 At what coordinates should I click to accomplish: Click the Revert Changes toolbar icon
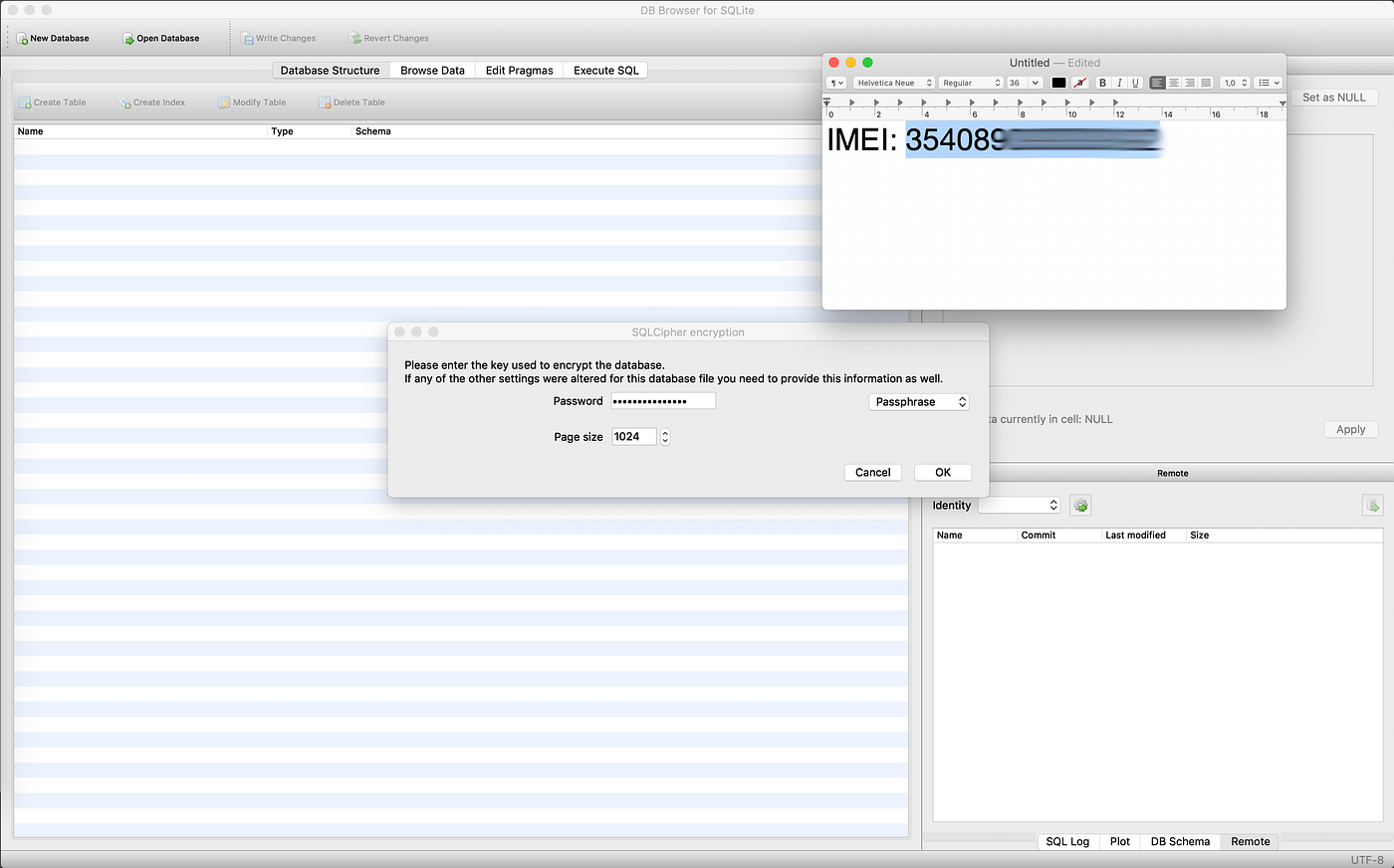[x=354, y=39]
